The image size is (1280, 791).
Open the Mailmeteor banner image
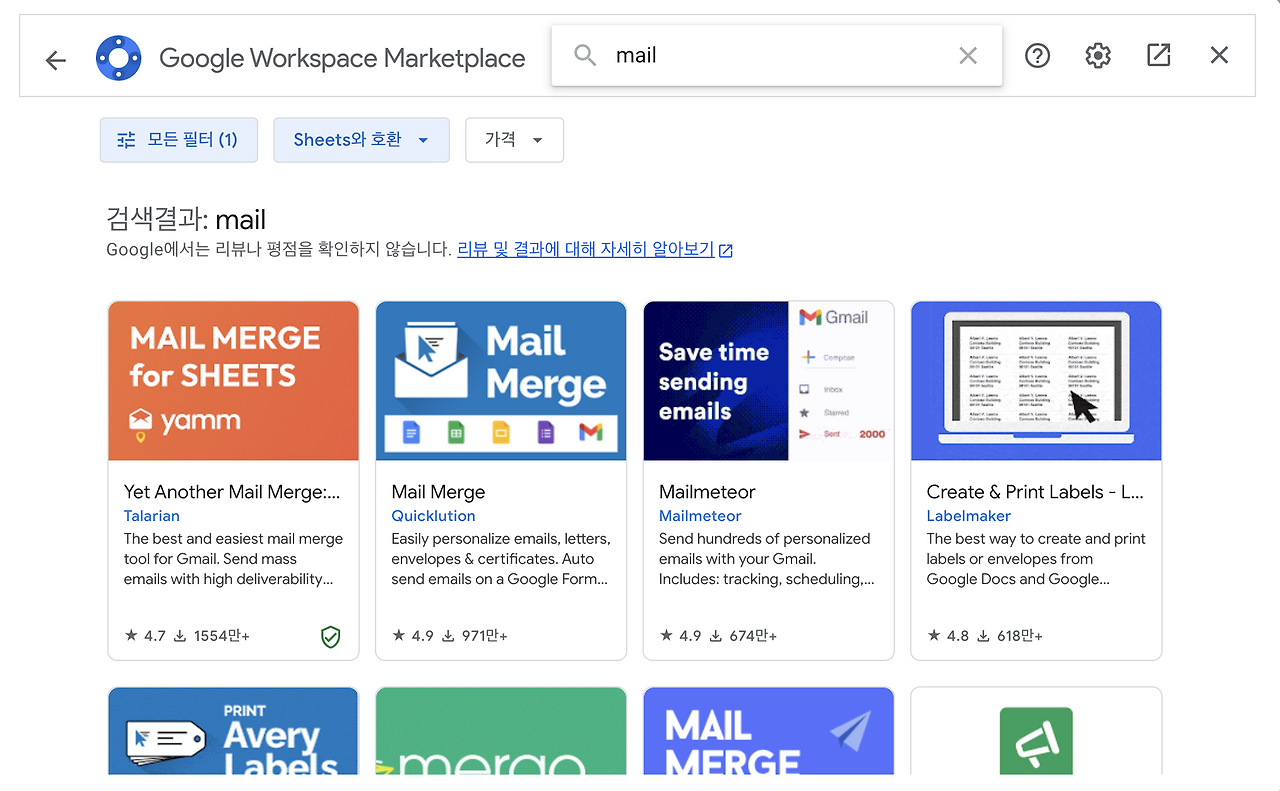click(x=769, y=381)
